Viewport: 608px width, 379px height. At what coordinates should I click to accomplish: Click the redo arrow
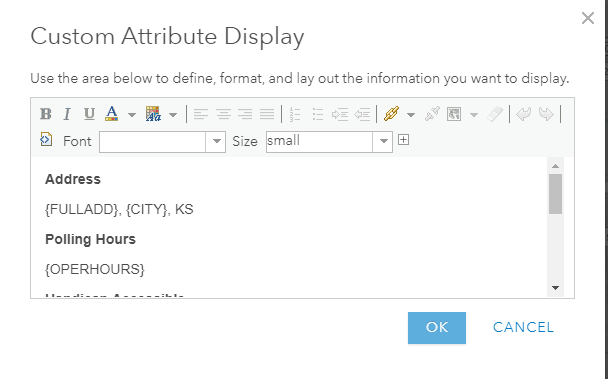[x=546, y=114]
